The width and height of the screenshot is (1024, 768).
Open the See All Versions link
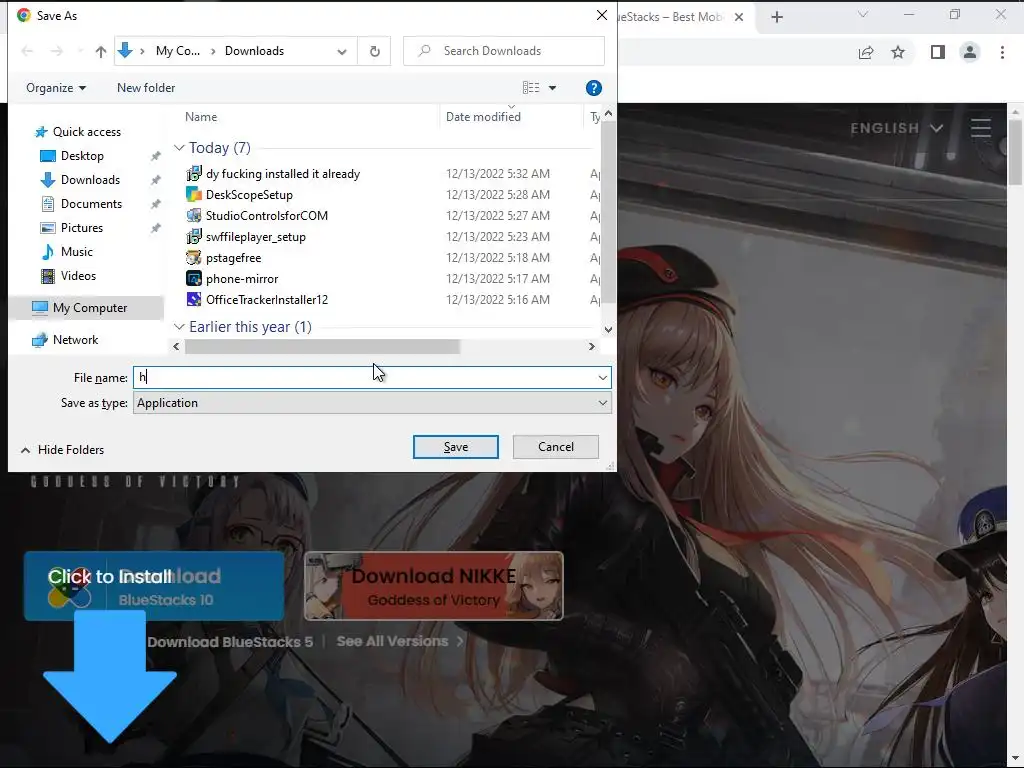click(400, 642)
